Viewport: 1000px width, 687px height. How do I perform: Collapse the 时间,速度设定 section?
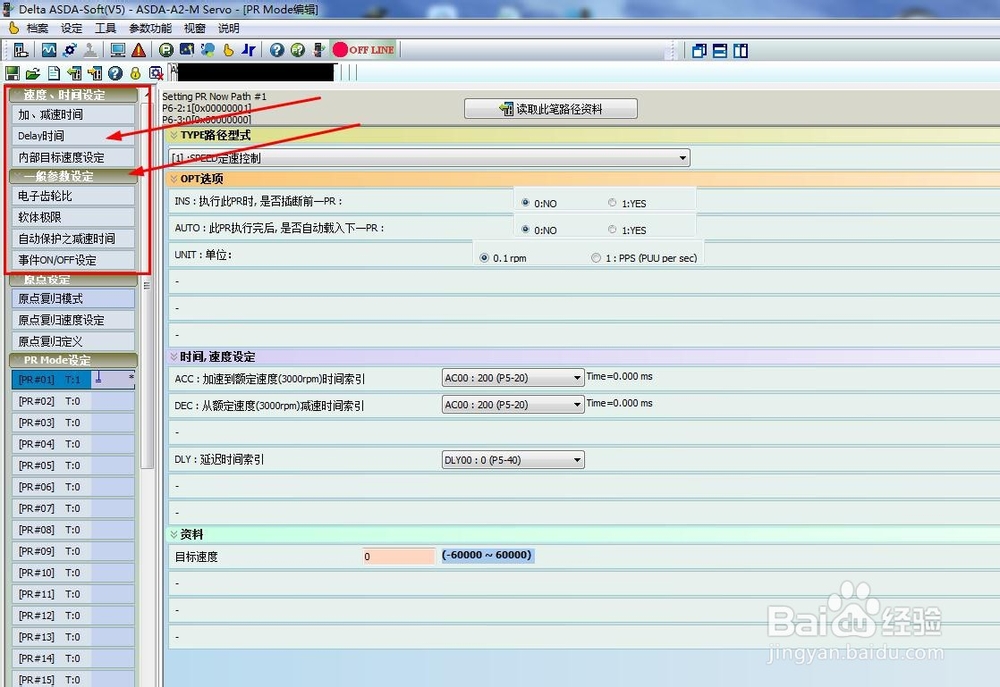173,357
